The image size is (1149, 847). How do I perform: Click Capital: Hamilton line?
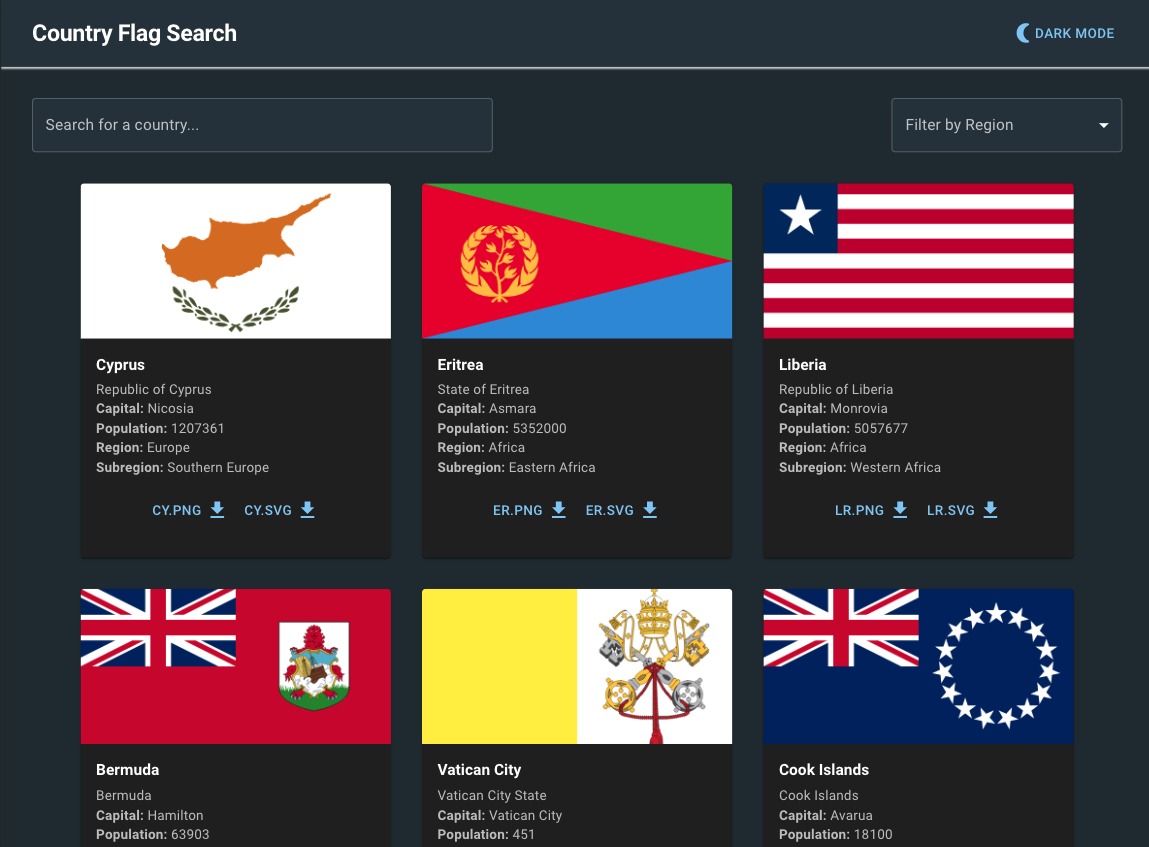click(x=149, y=815)
